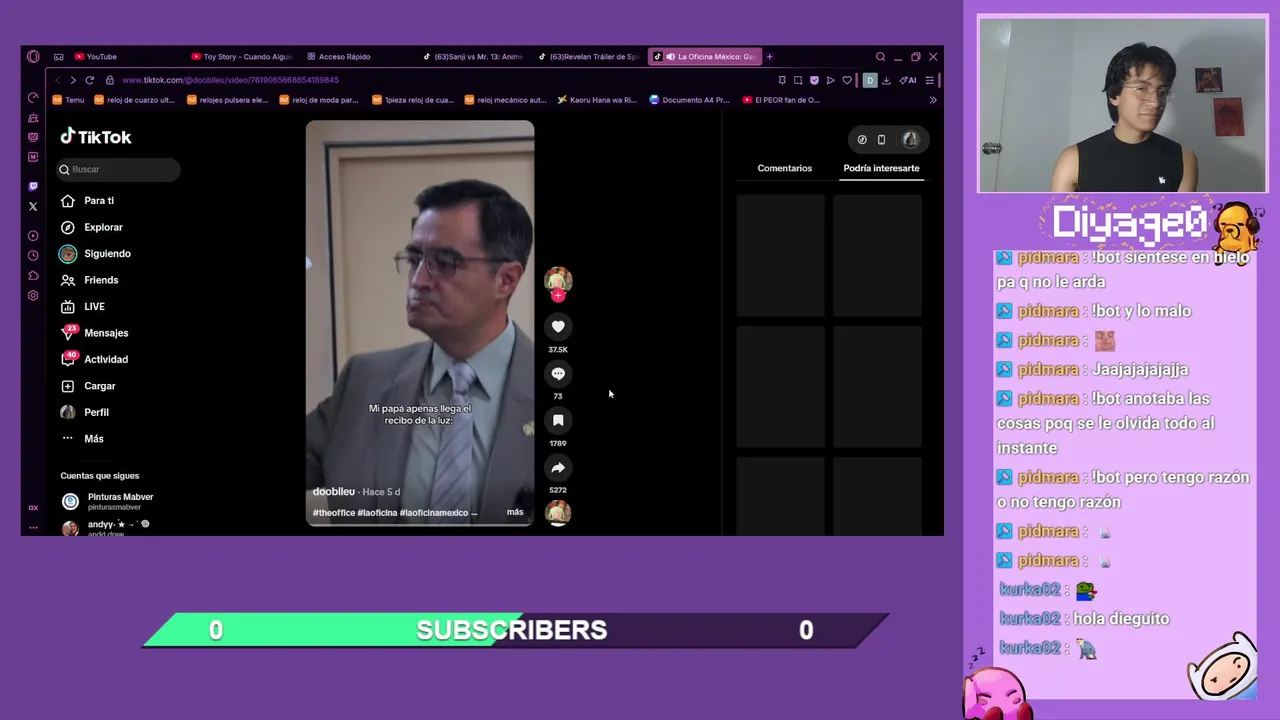Go forward in browser history
This screenshot has width=1280, height=720.
click(x=73, y=80)
